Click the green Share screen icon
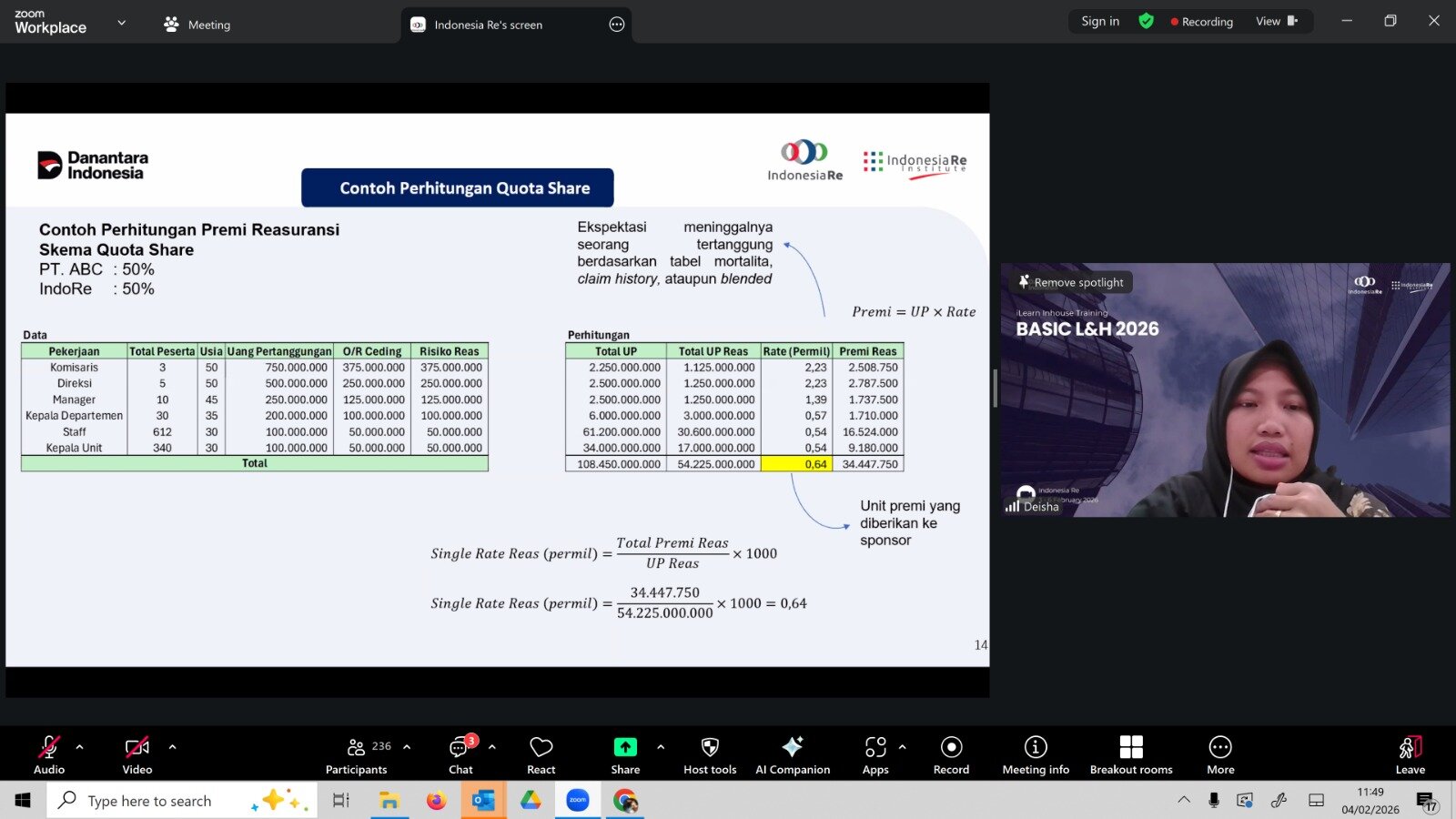 (x=625, y=747)
